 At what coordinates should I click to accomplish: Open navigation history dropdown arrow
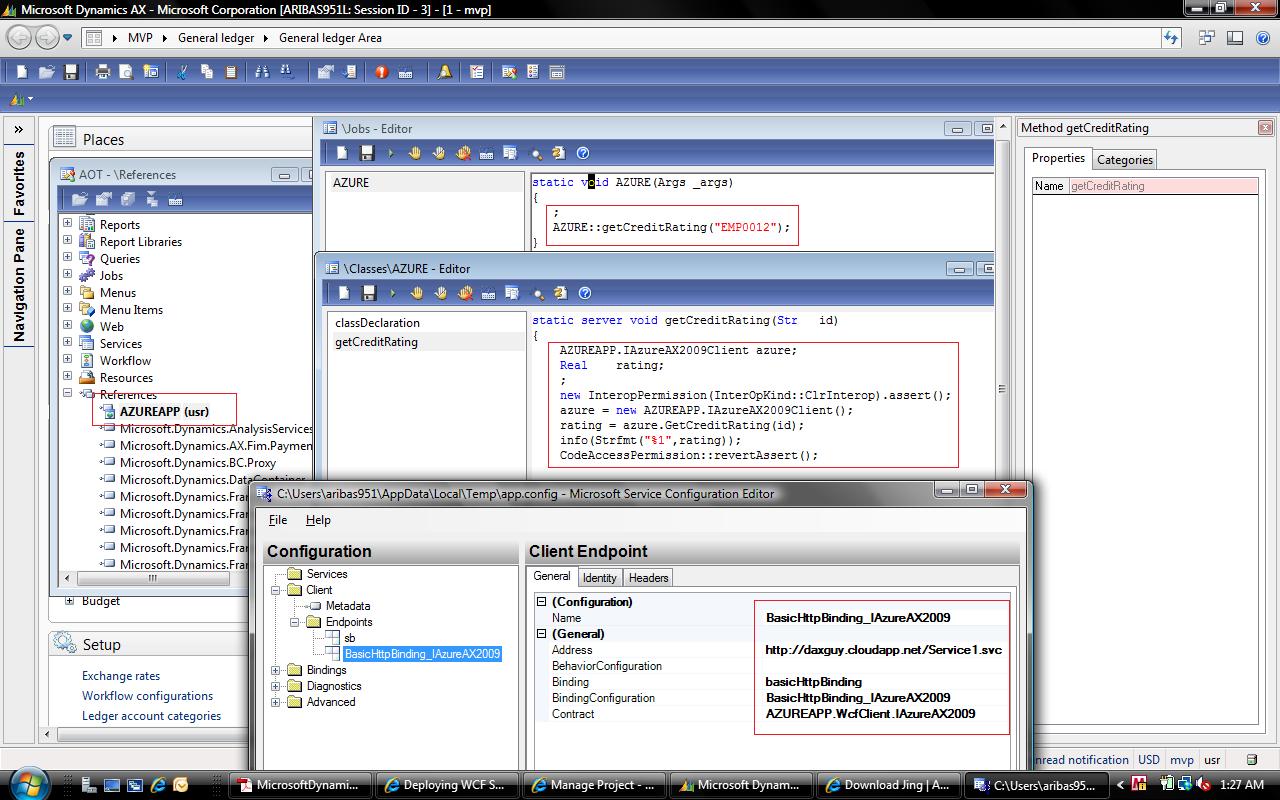[68, 38]
